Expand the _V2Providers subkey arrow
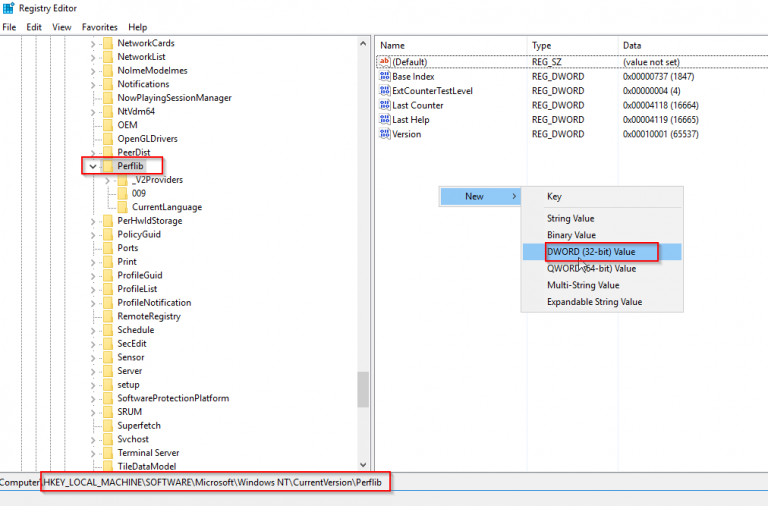Image resolution: width=768 pixels, height=506 pixels. pos(107,180)
